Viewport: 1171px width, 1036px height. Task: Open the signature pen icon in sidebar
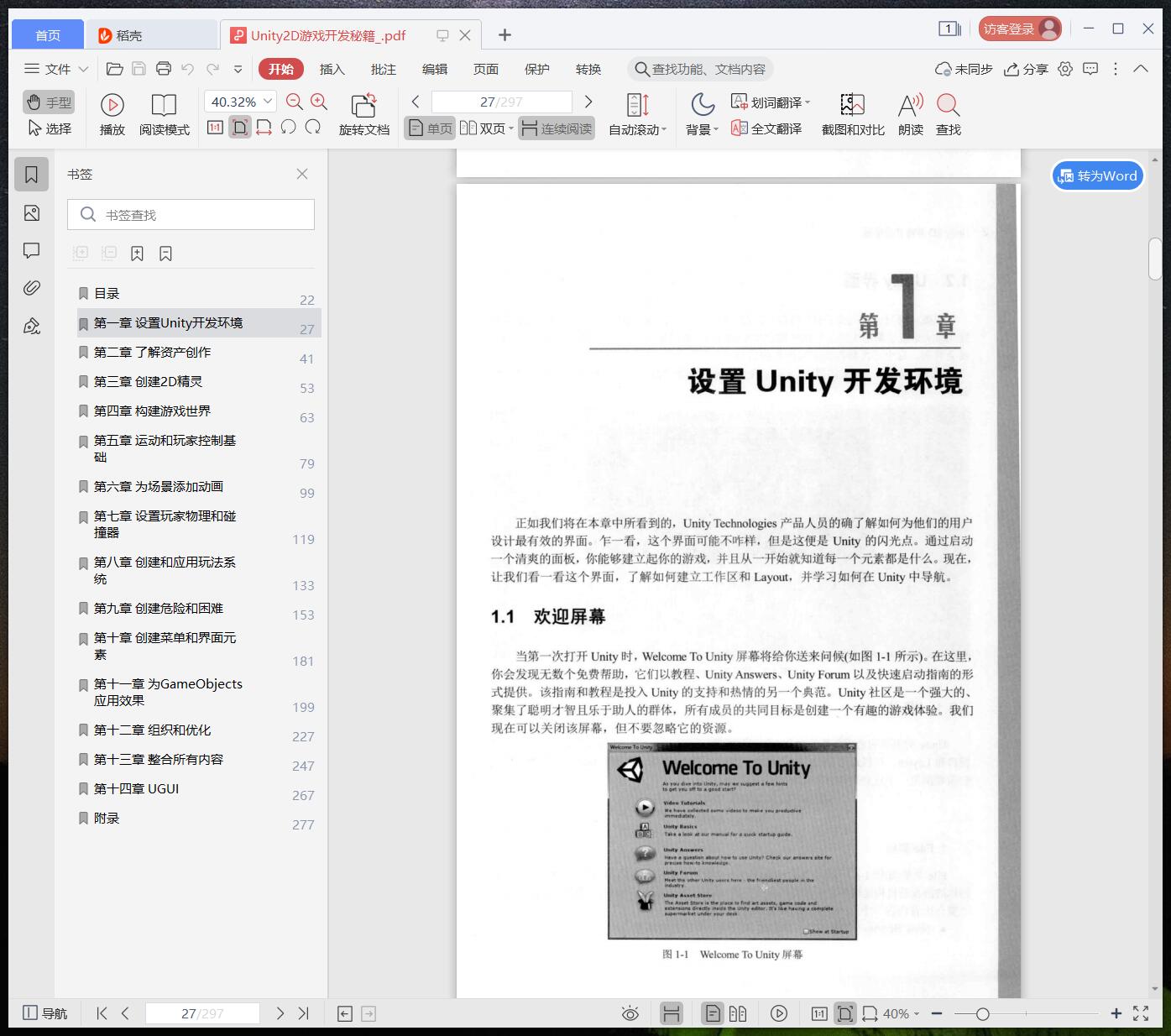tap(32, 326)
